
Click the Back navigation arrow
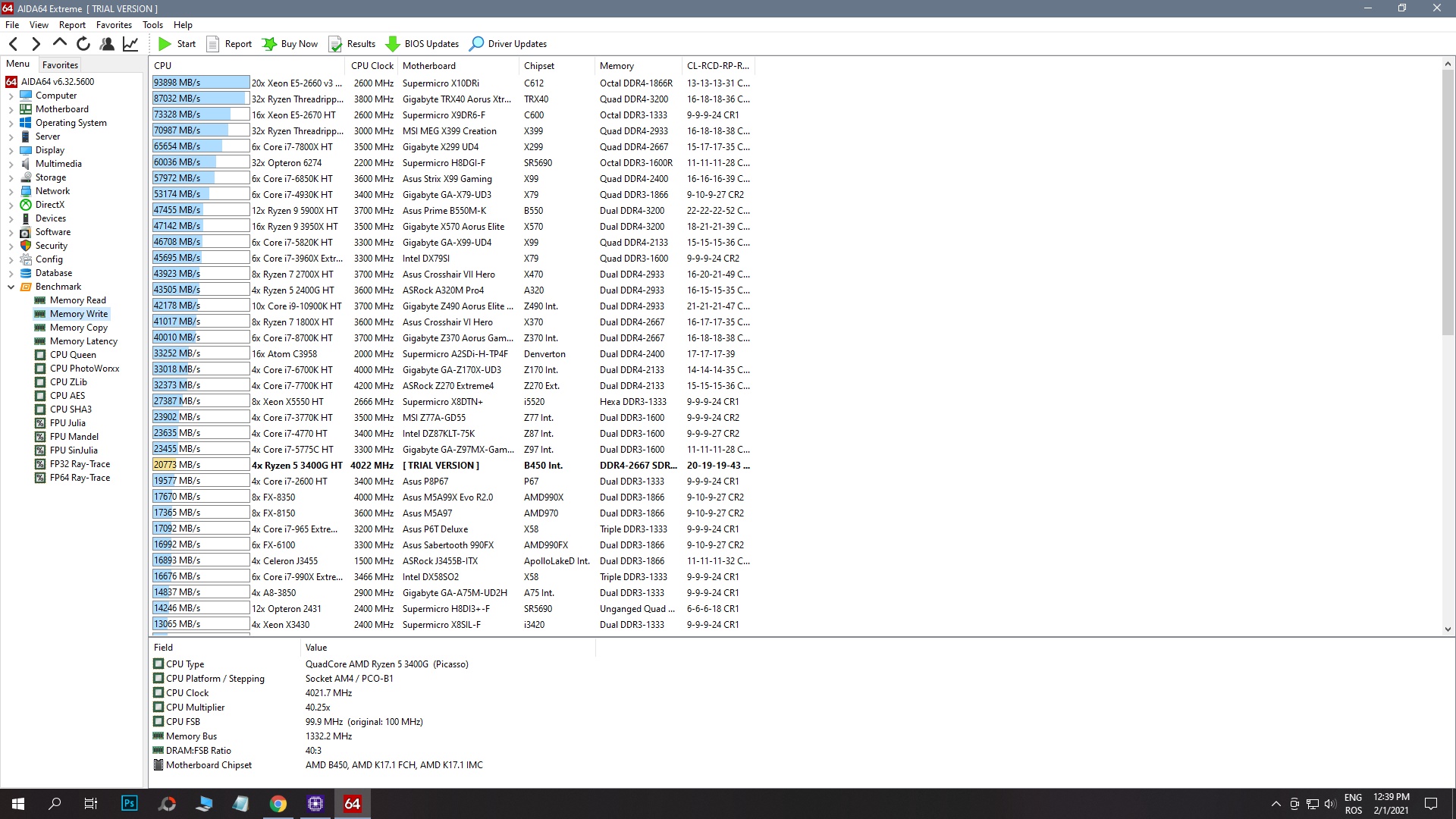point(13,44)
